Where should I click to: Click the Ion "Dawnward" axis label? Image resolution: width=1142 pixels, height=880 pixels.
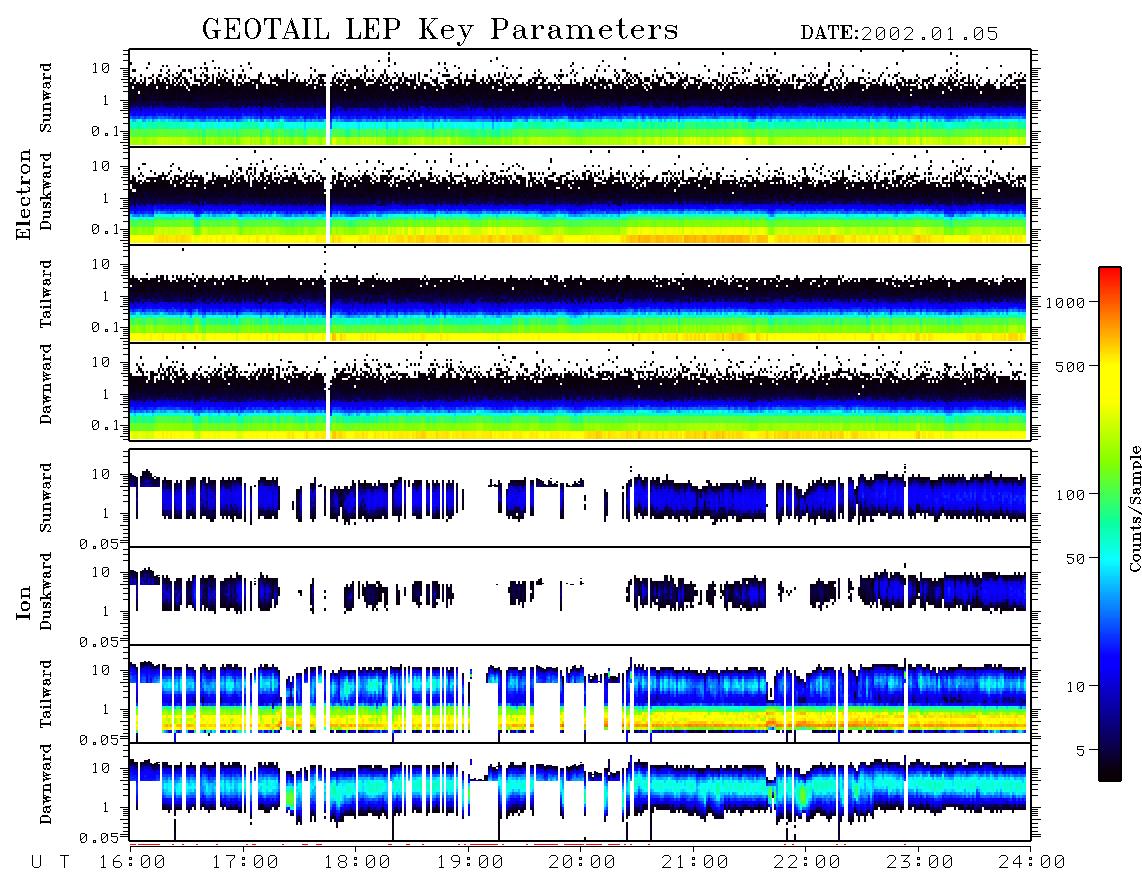pyautogui.click(x=46, y=783)
